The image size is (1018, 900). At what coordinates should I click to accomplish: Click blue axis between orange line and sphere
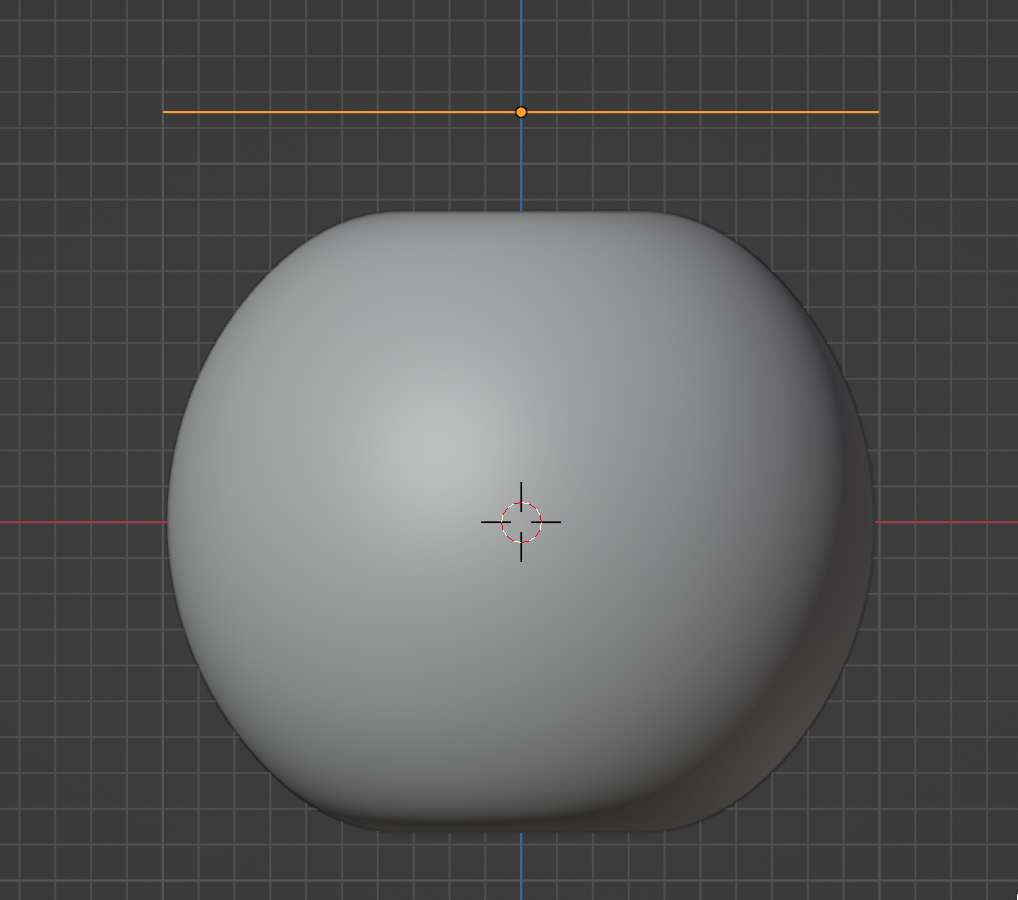tap(521, 165)
